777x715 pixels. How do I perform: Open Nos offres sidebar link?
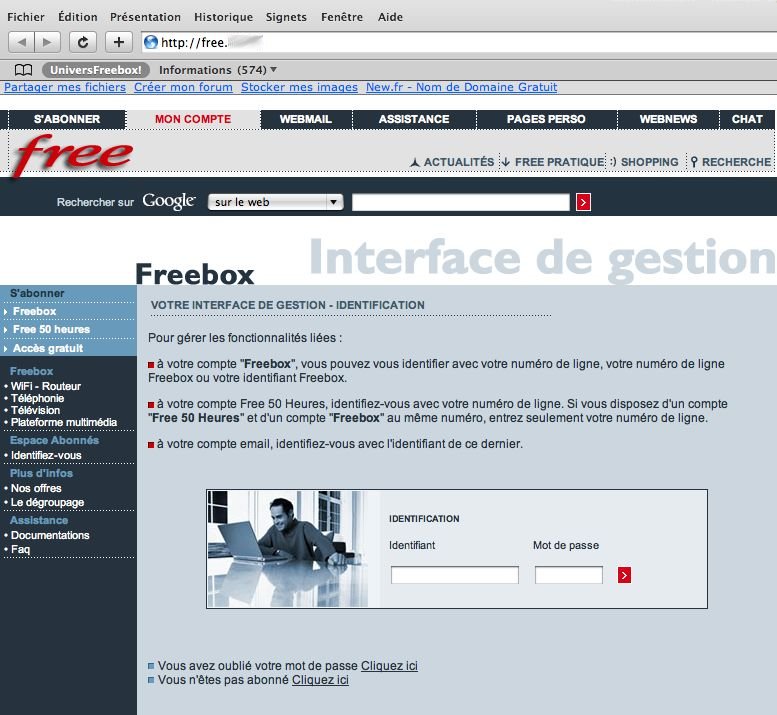pos(36,488)
